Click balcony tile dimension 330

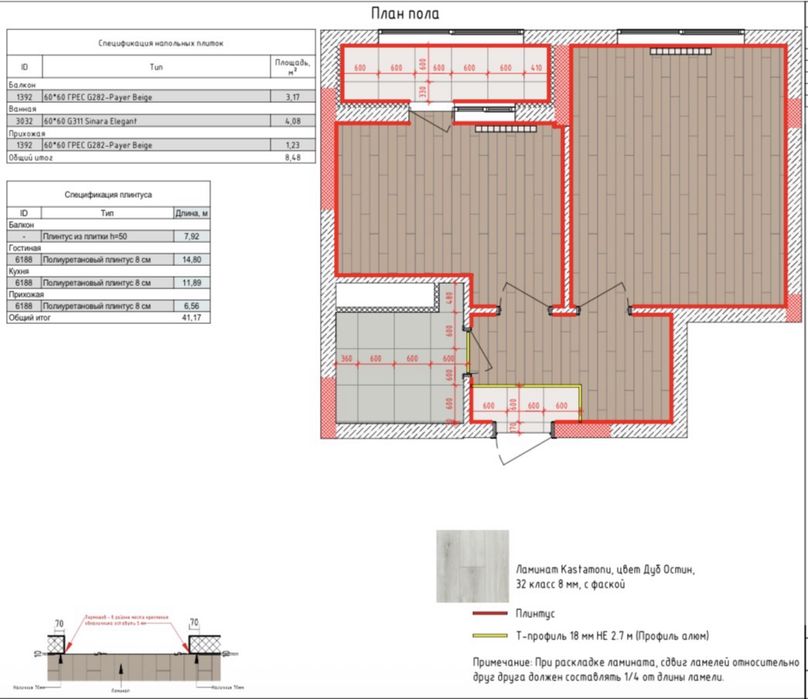pos(423,91)
